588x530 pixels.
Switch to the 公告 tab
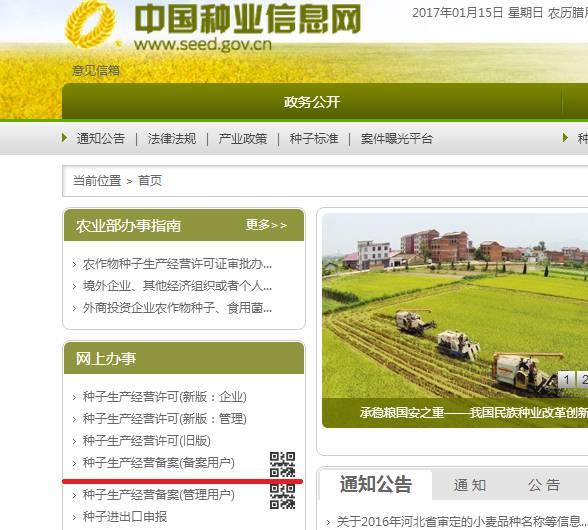(x=544, y=485)
